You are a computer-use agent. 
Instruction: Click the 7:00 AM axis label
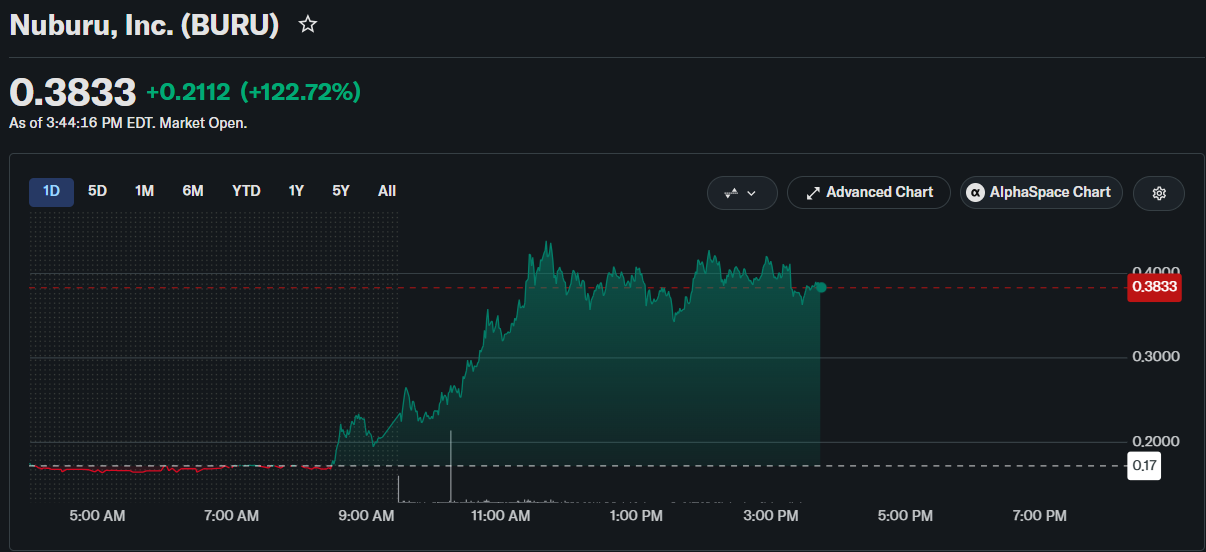[231, 516]
